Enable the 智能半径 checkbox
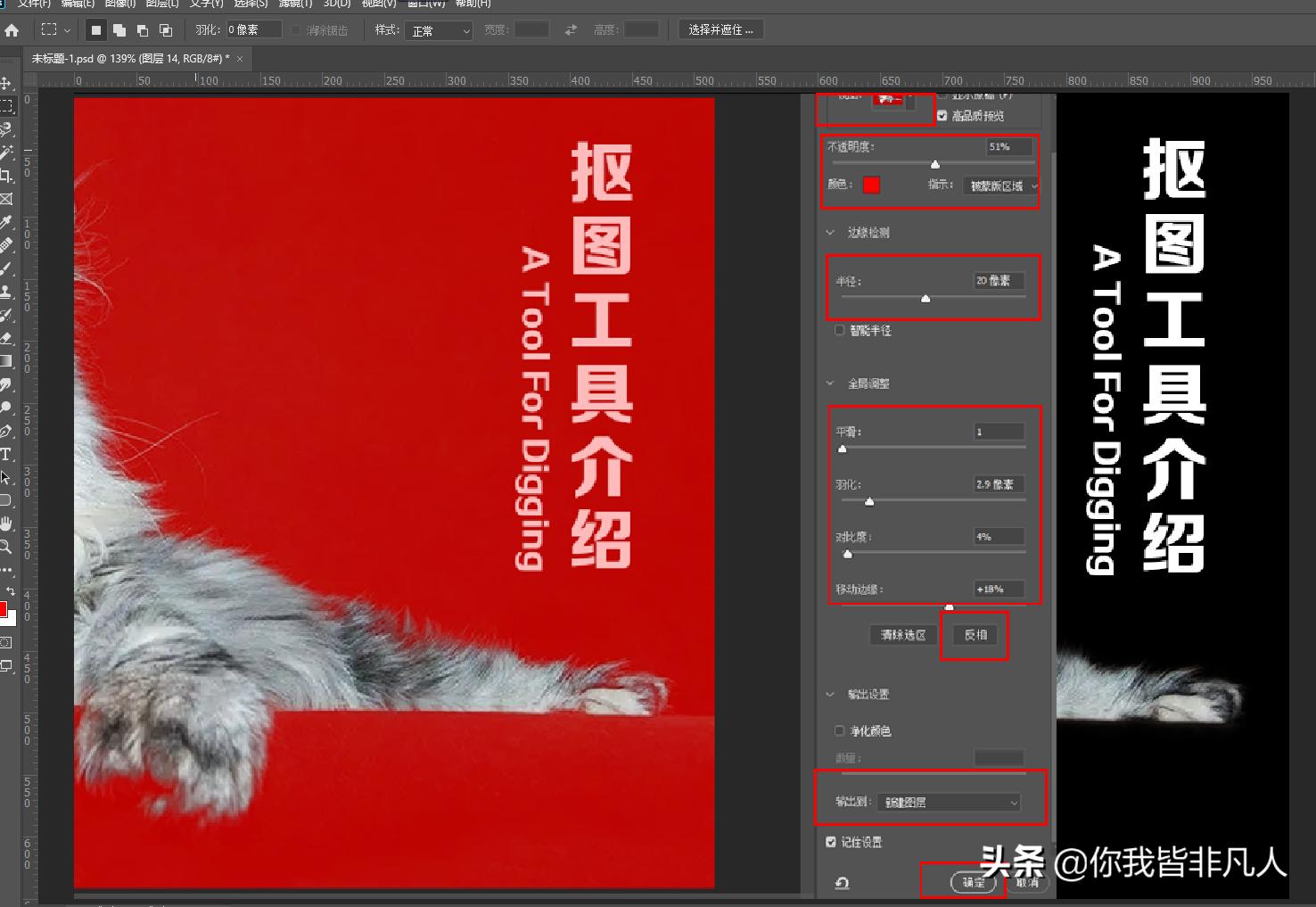Image resolution: width=1316 pixels, height=907 pixels. point(839,330)
